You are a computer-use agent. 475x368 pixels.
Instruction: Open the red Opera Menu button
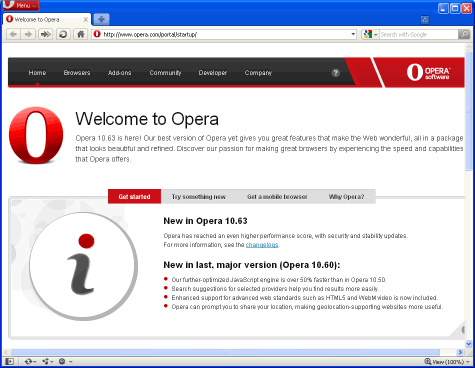pyautogui.click(x=21, y=5)
